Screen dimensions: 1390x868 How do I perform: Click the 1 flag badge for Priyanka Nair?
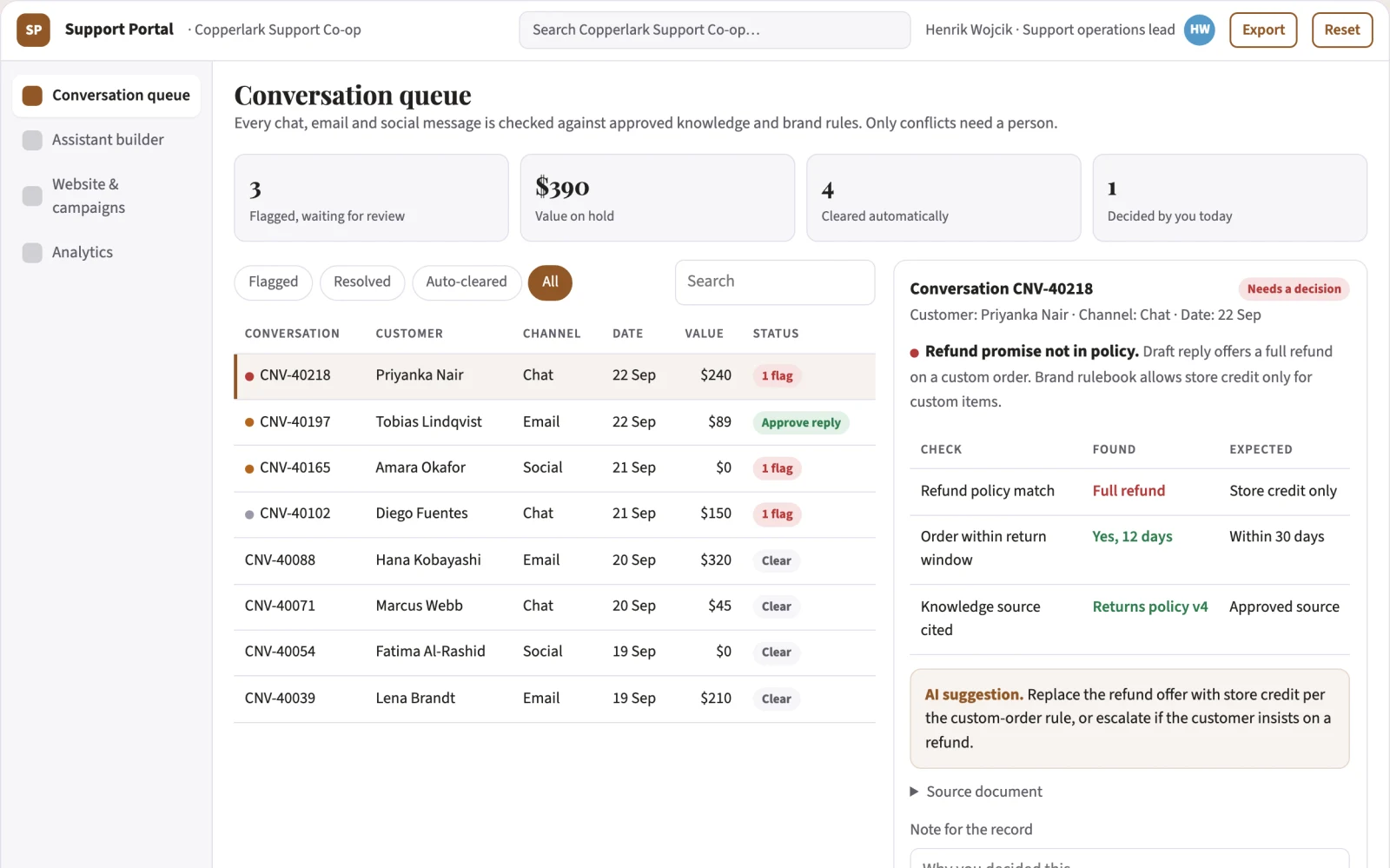click(778, 376)
